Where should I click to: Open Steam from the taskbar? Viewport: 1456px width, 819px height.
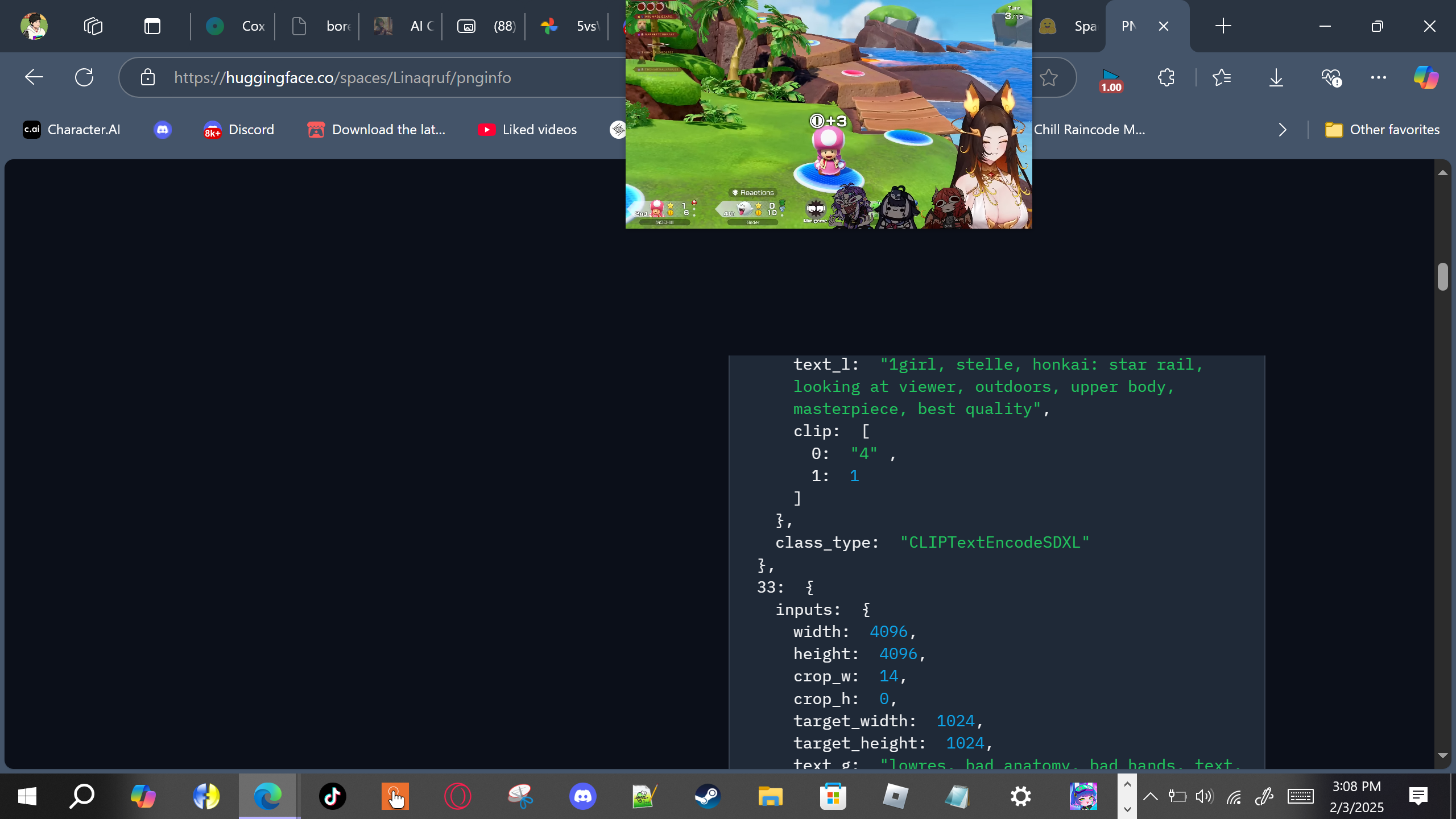(708, 796)
